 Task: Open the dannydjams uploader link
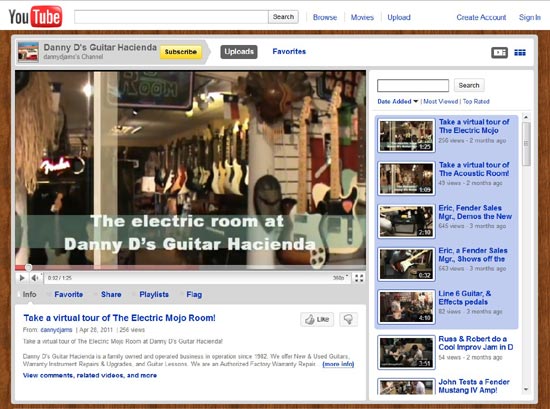[x=56, y=330]
